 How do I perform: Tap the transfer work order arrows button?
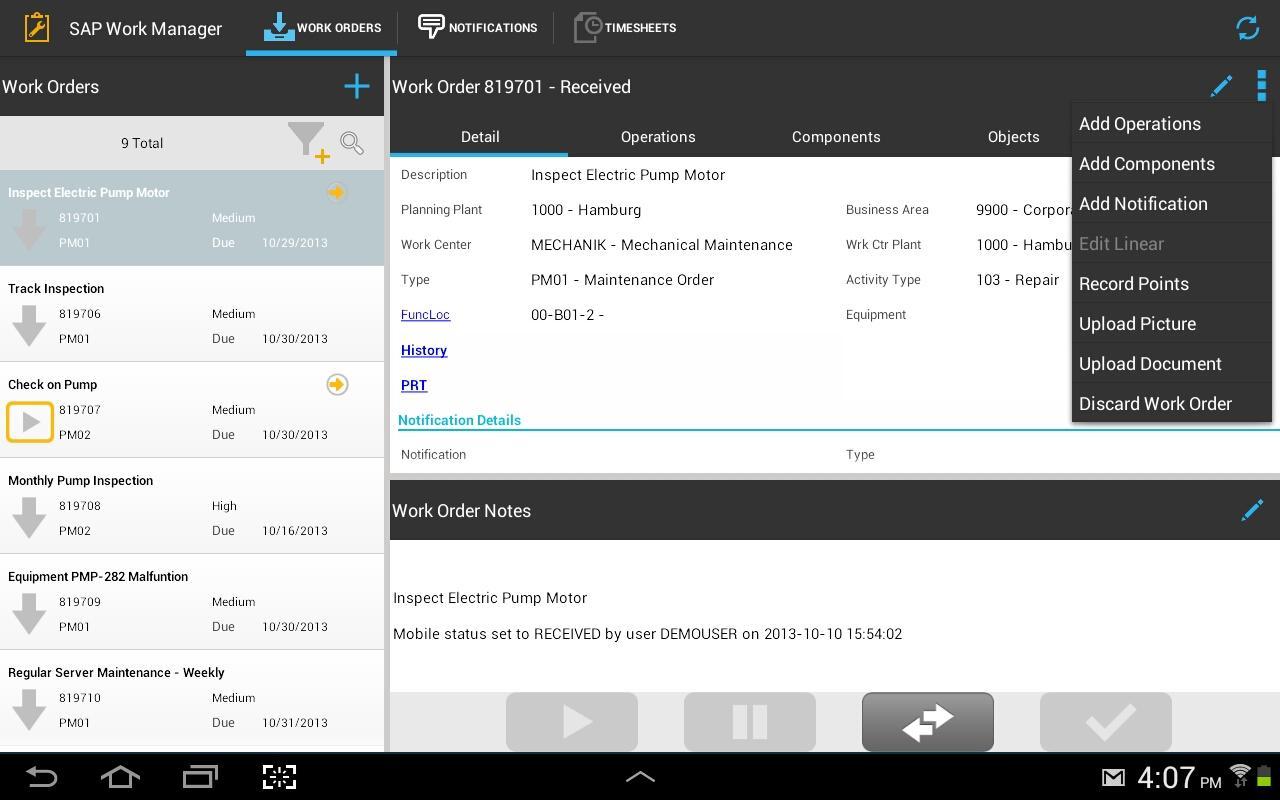(928, 721)
